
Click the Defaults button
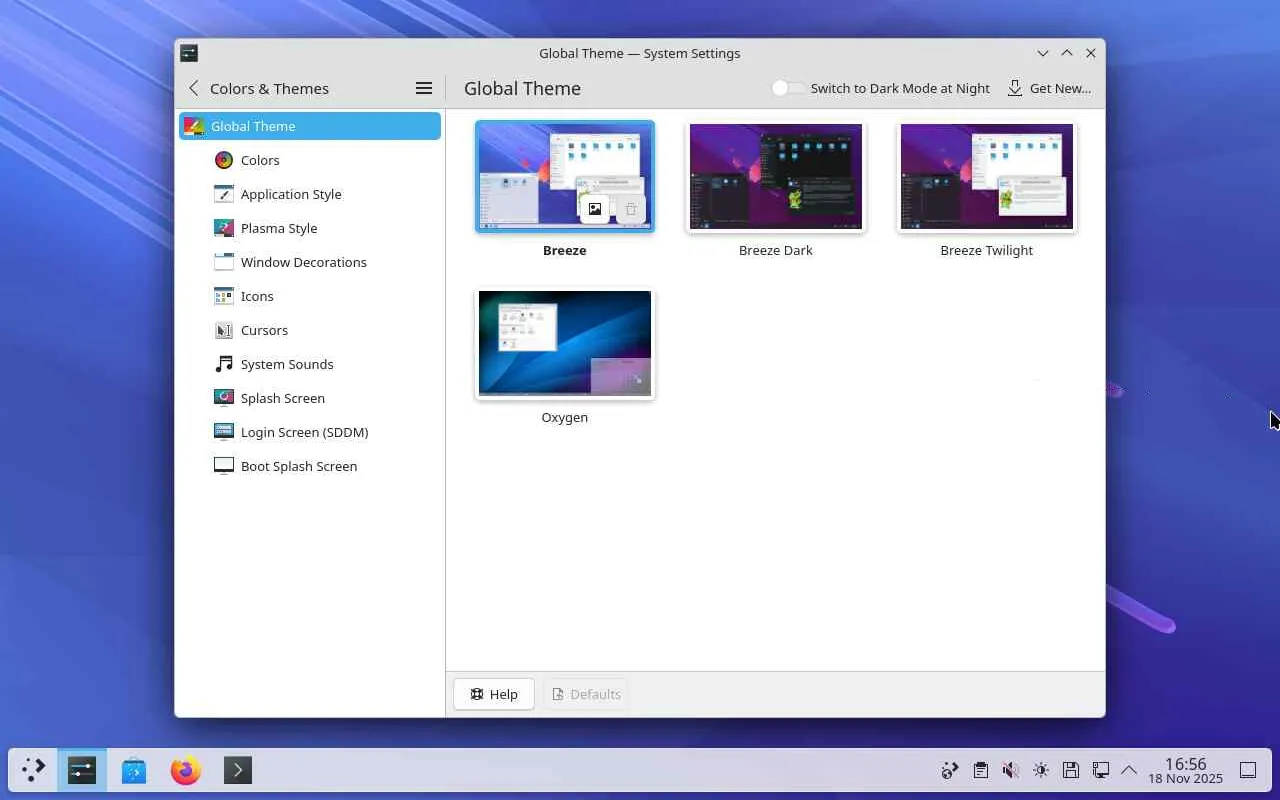(586, 694)
